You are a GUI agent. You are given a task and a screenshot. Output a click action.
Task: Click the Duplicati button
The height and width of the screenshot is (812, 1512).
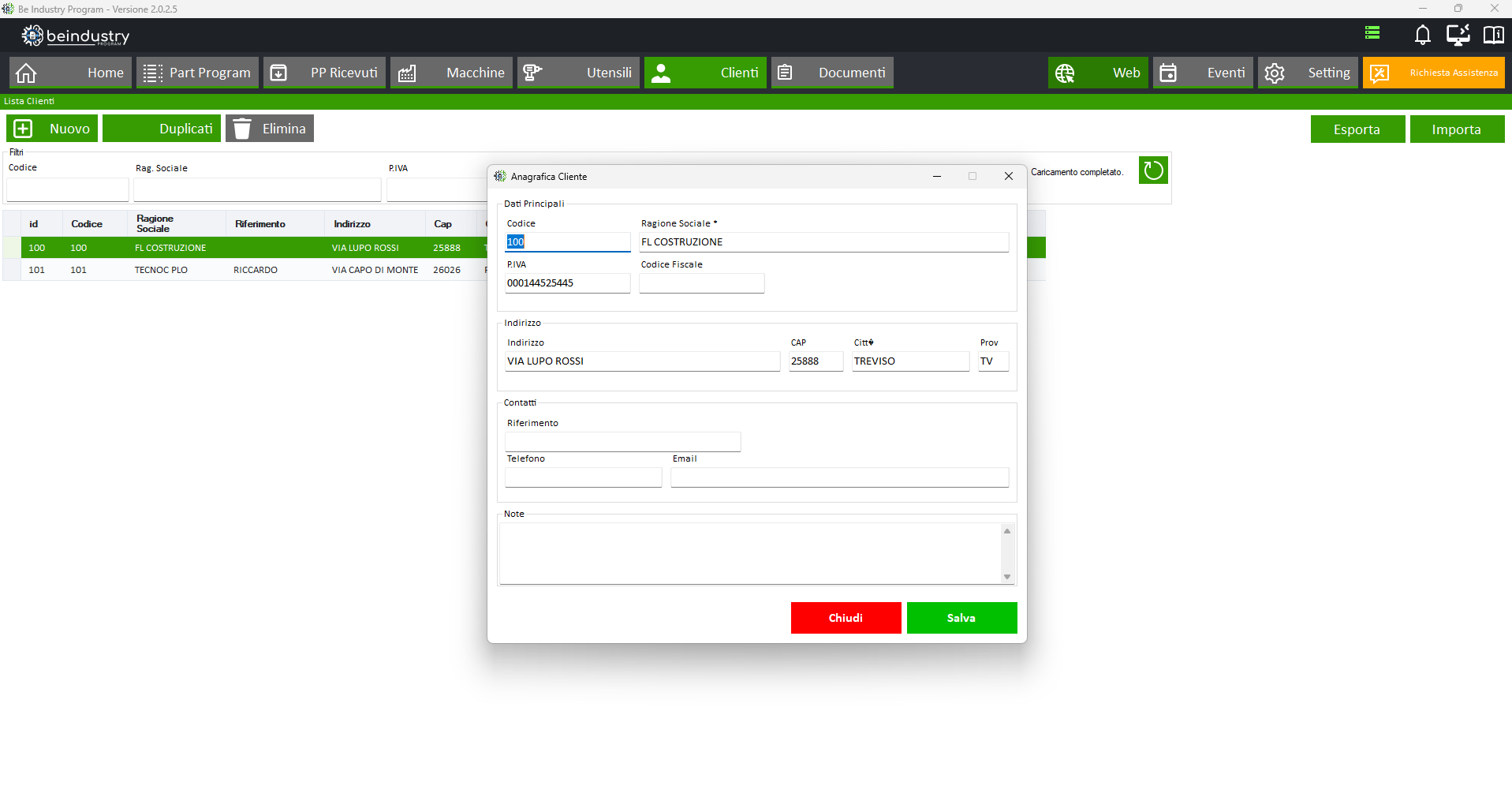pos(162,129)
